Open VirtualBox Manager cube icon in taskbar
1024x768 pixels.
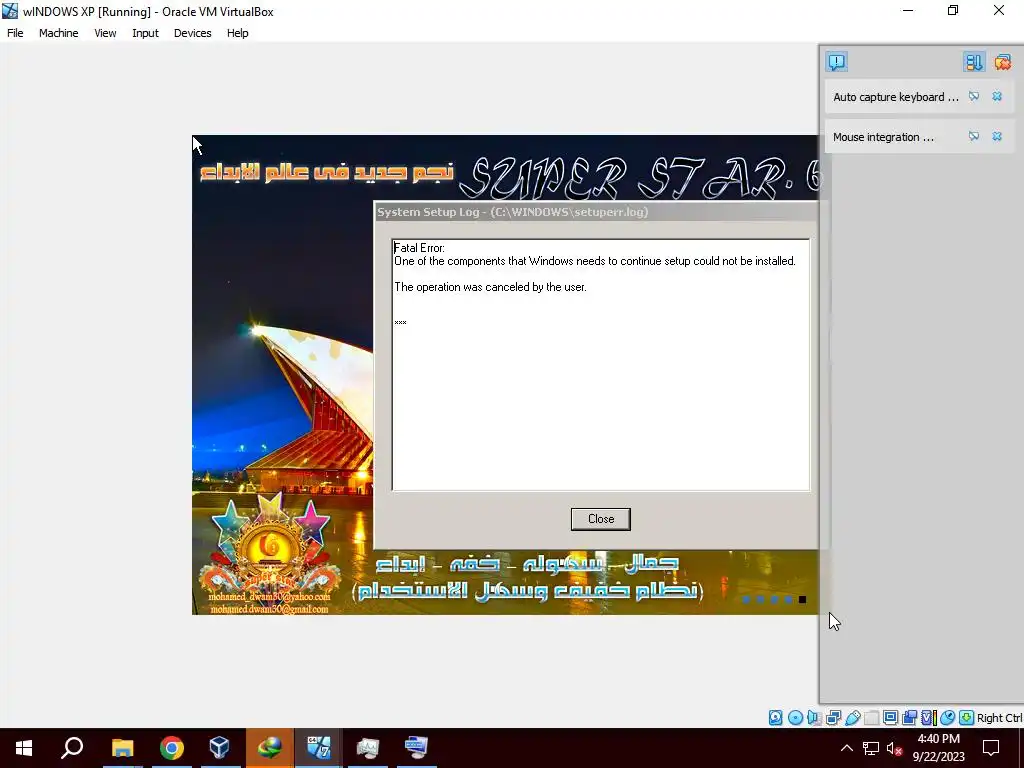pos(220,748)
